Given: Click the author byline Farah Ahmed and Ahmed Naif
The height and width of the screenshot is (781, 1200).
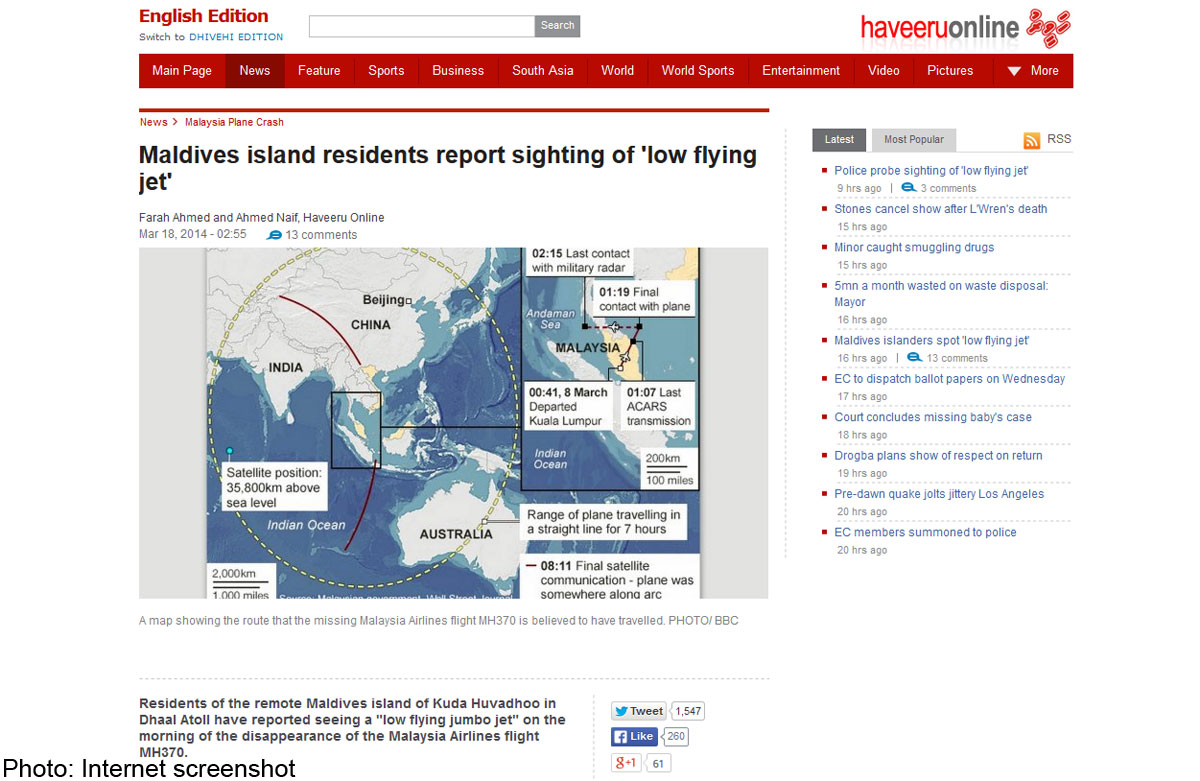Looking at the screenshot, I should click(261, 218).
